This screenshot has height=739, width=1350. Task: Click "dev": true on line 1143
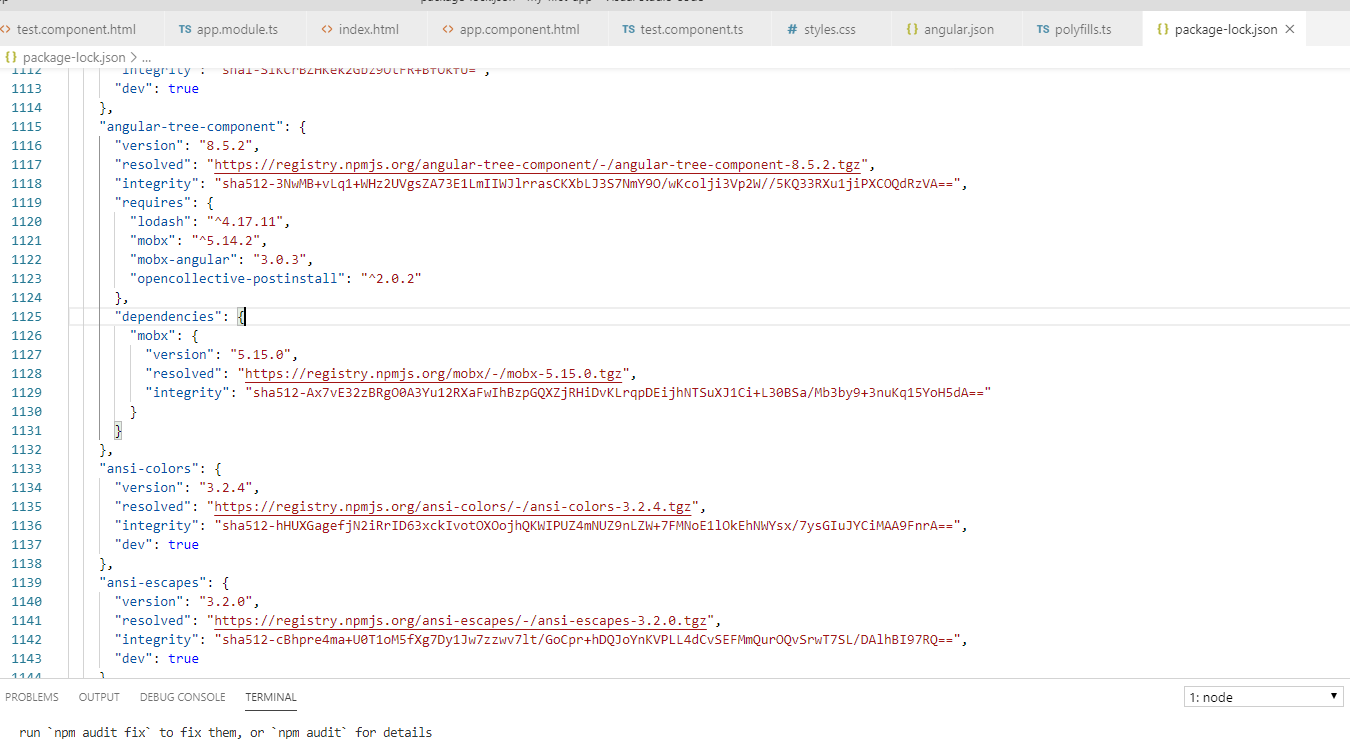tap(156, 658)
